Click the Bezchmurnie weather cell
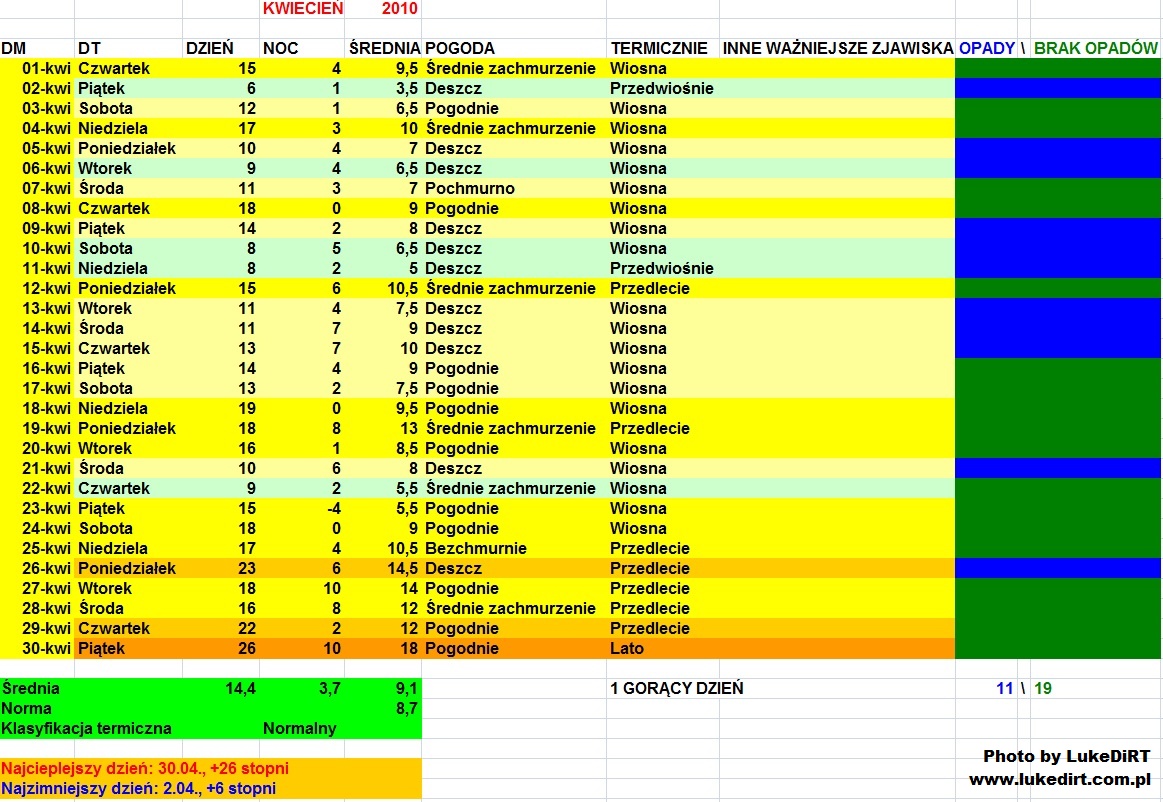1163x802 pixels. [475, 548]
